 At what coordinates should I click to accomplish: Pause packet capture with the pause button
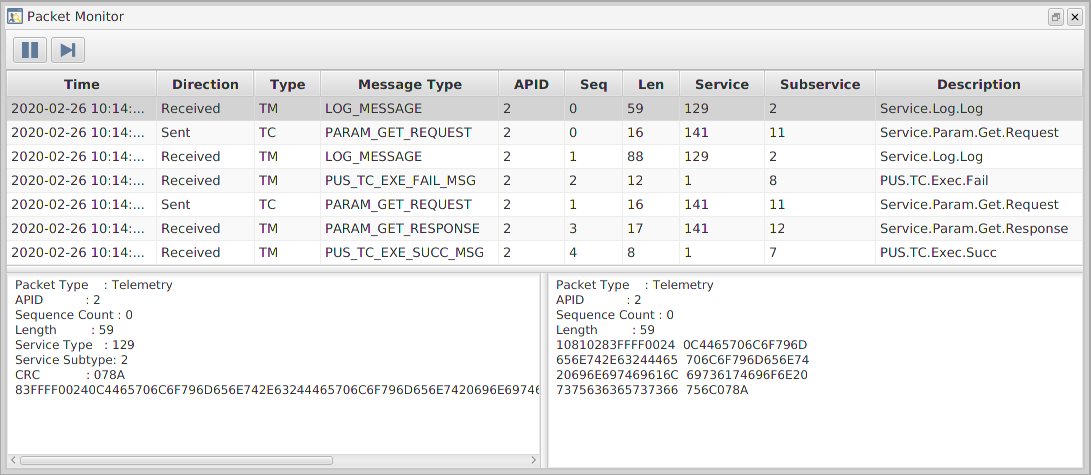click(x=30, y=50)
